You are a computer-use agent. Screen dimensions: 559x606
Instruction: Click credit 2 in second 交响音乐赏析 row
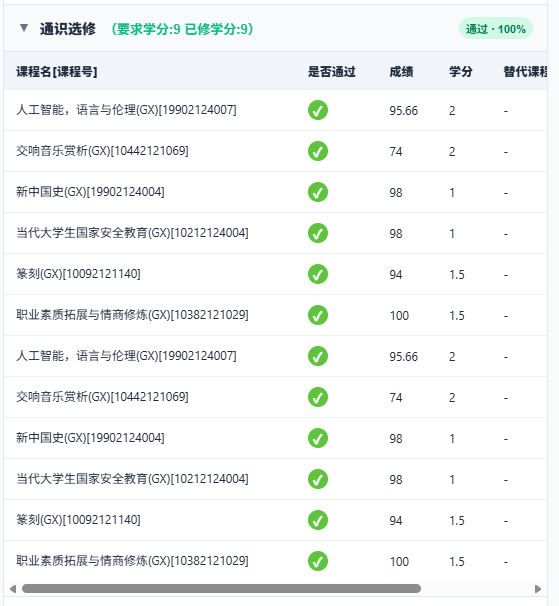click(x=452, y=398)
